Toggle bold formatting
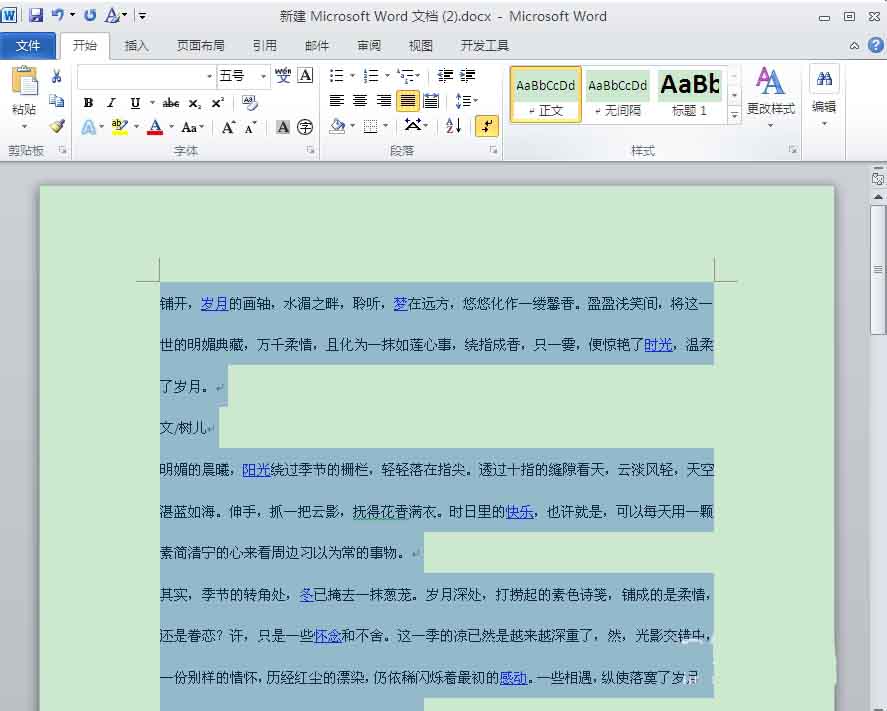The image size is (887, 711). pyautogui.click(x=88, y=102)
